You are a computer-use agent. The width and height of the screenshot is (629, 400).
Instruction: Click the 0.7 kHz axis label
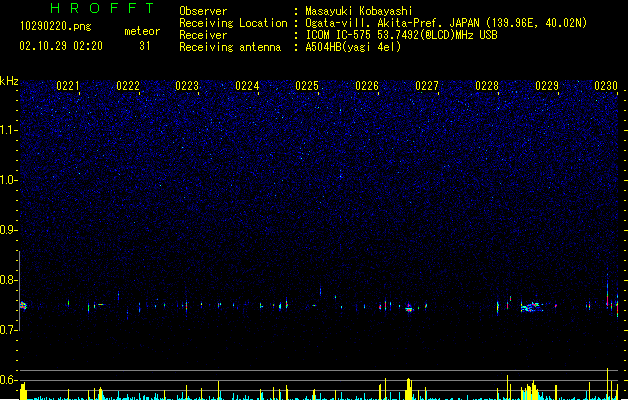(8, 330)
